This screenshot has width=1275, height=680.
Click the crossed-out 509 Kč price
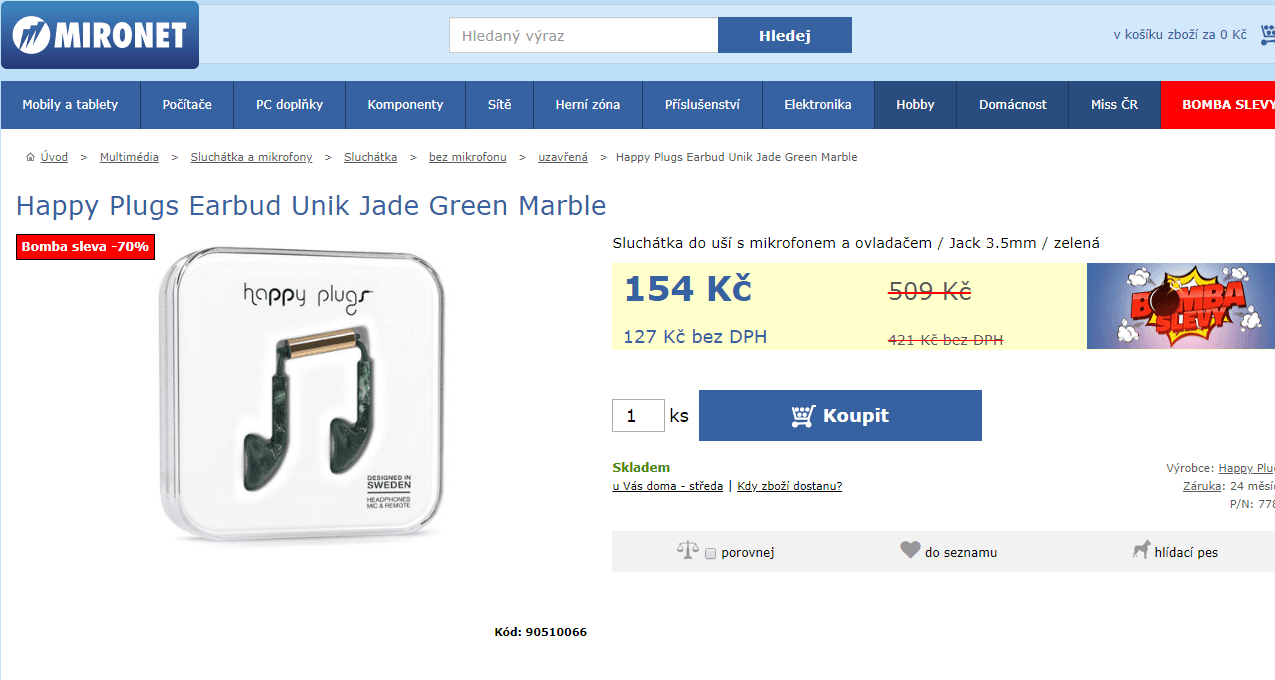[x=930, y=292]
